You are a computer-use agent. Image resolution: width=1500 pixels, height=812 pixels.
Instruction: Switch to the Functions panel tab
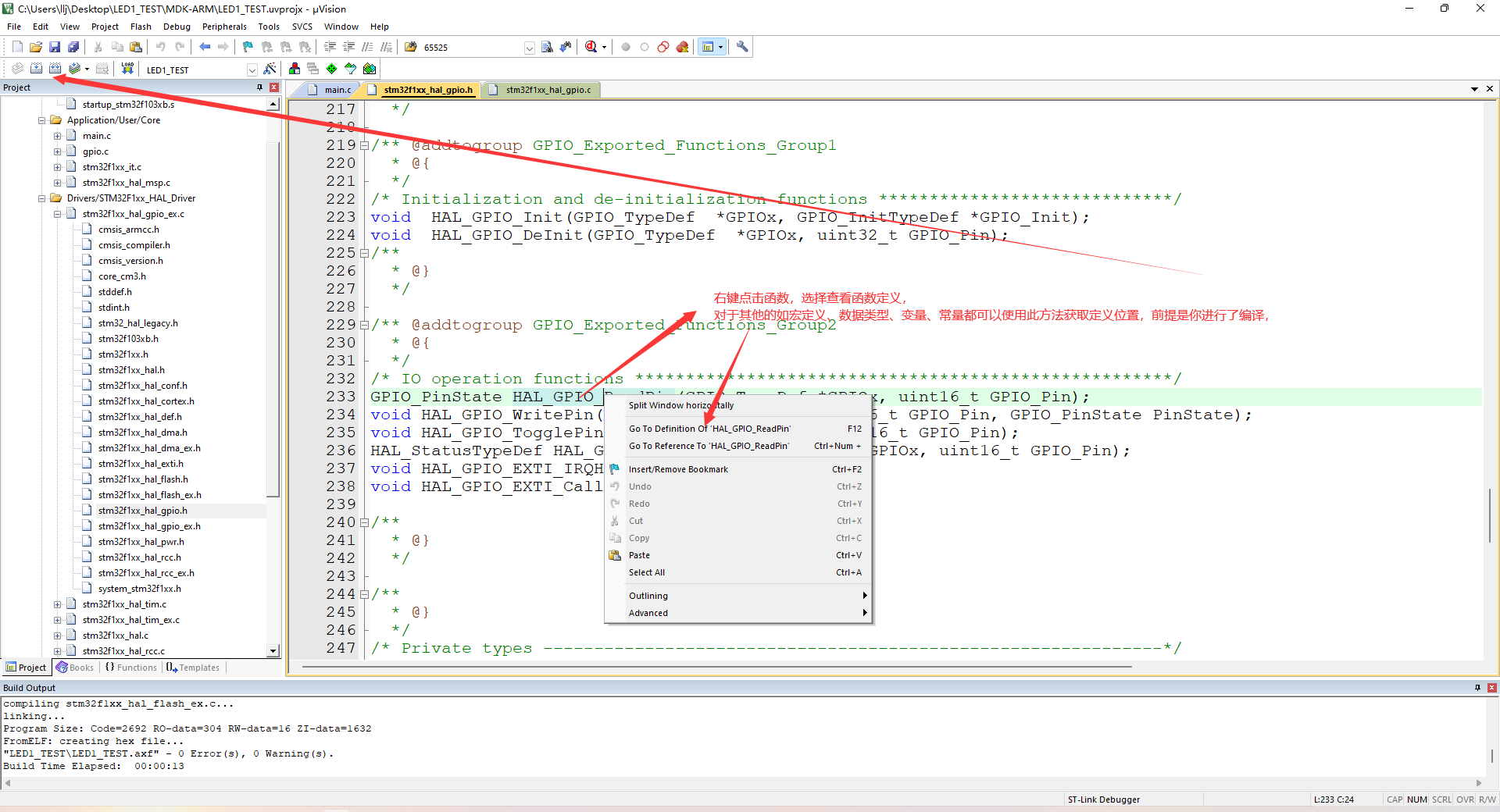pyautogui.click(x=131, y=668)
